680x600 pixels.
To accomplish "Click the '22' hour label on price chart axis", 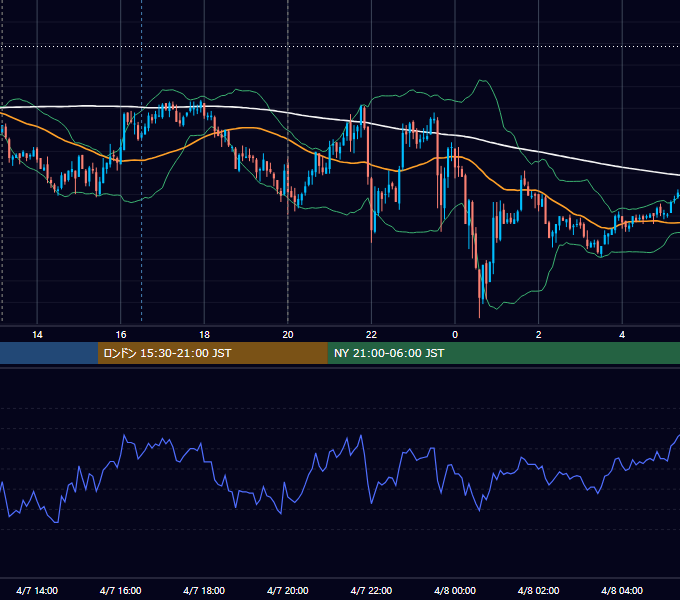I will pyautogui.click(x=371, y=335).
